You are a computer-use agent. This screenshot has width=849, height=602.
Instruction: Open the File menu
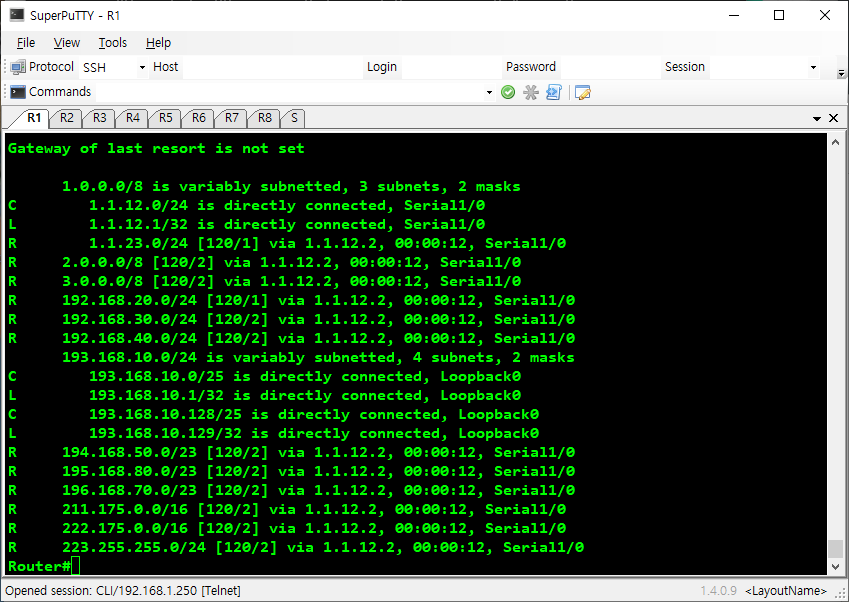pyautogui.click(x=25, y=43)
